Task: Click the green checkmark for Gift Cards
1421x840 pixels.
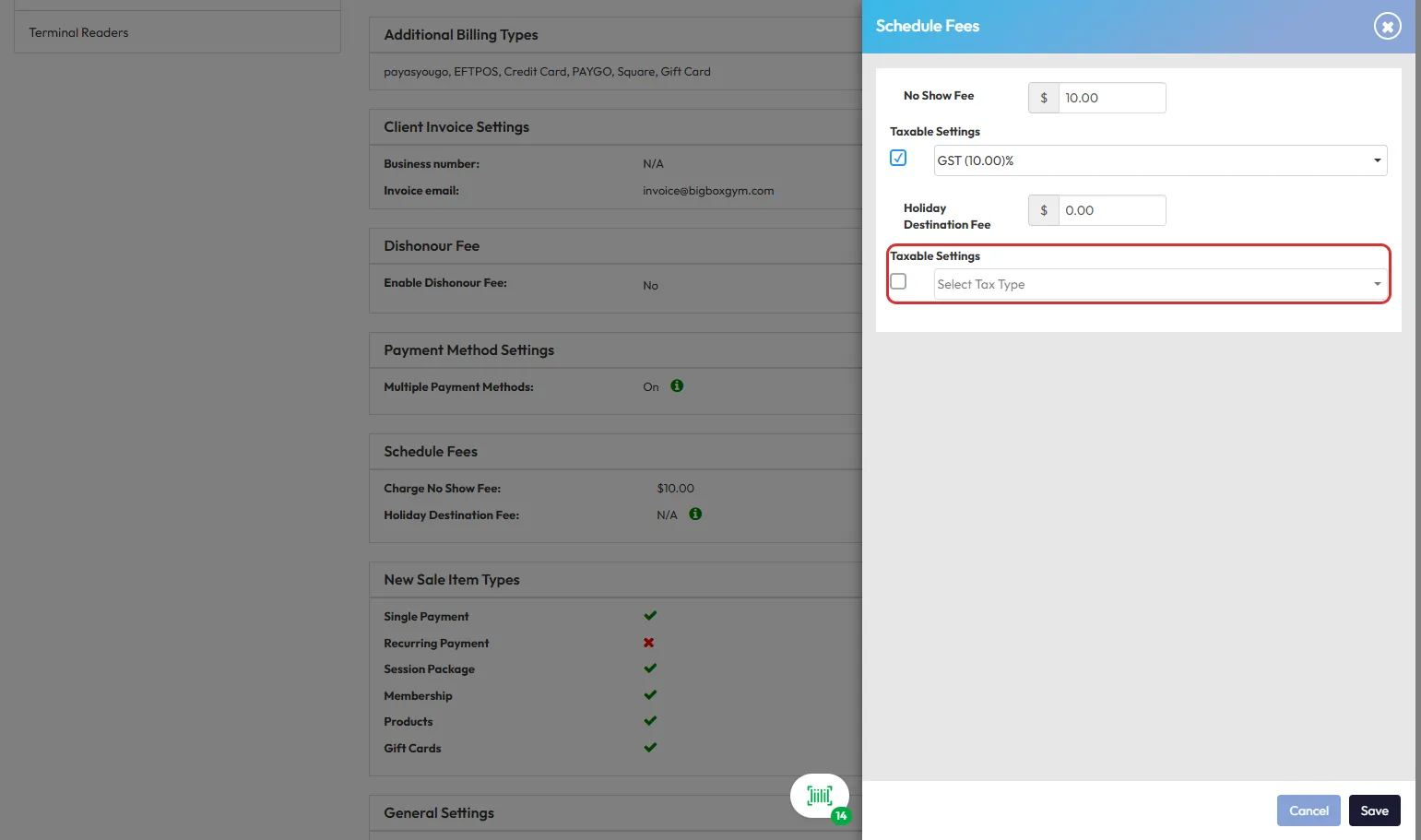Action: (x=650, y=748)
